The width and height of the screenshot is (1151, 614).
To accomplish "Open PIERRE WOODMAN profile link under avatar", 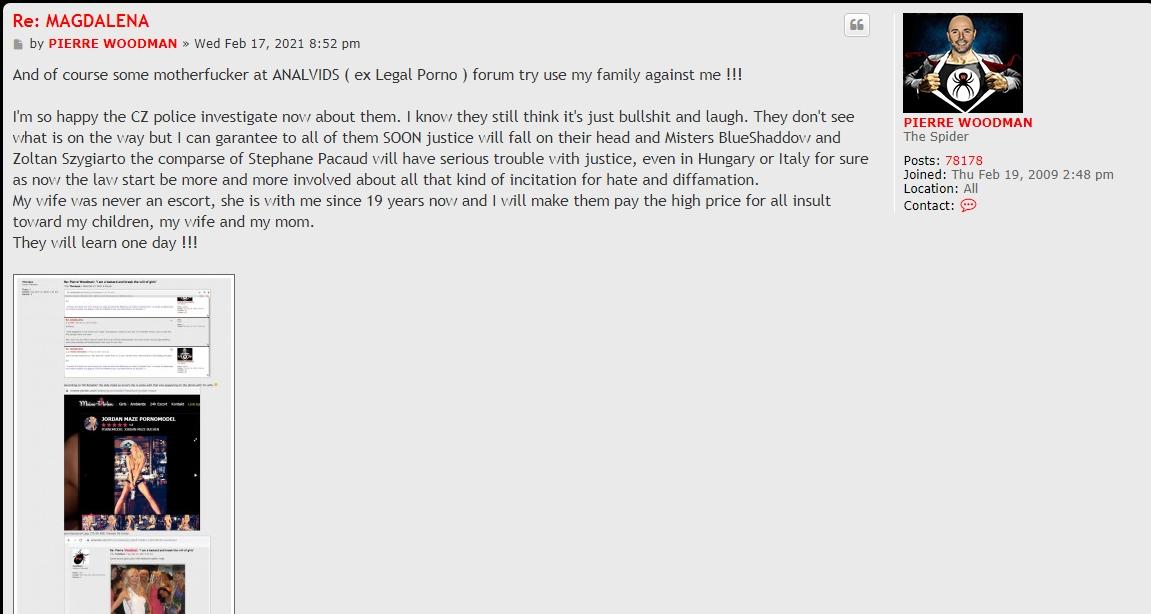I will pos(967,122).
